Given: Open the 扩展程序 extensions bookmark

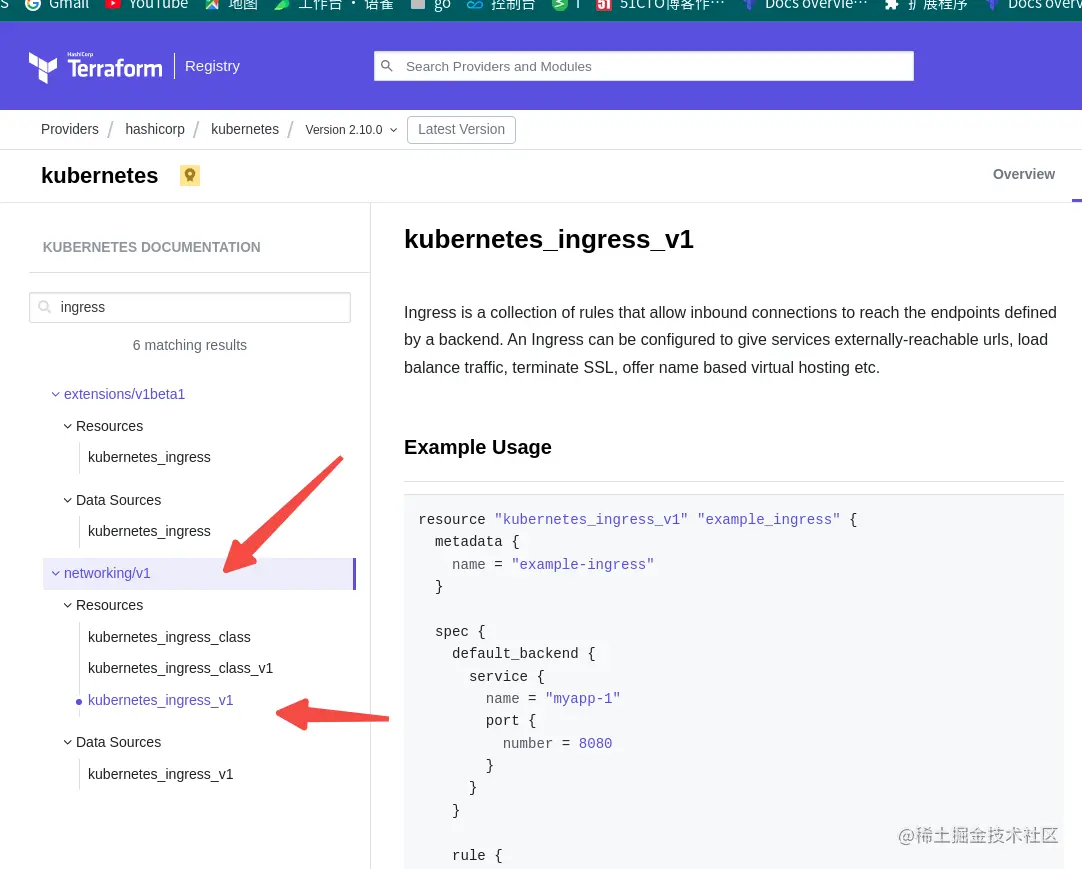Looking at the screenshot, I should [926, 6].
